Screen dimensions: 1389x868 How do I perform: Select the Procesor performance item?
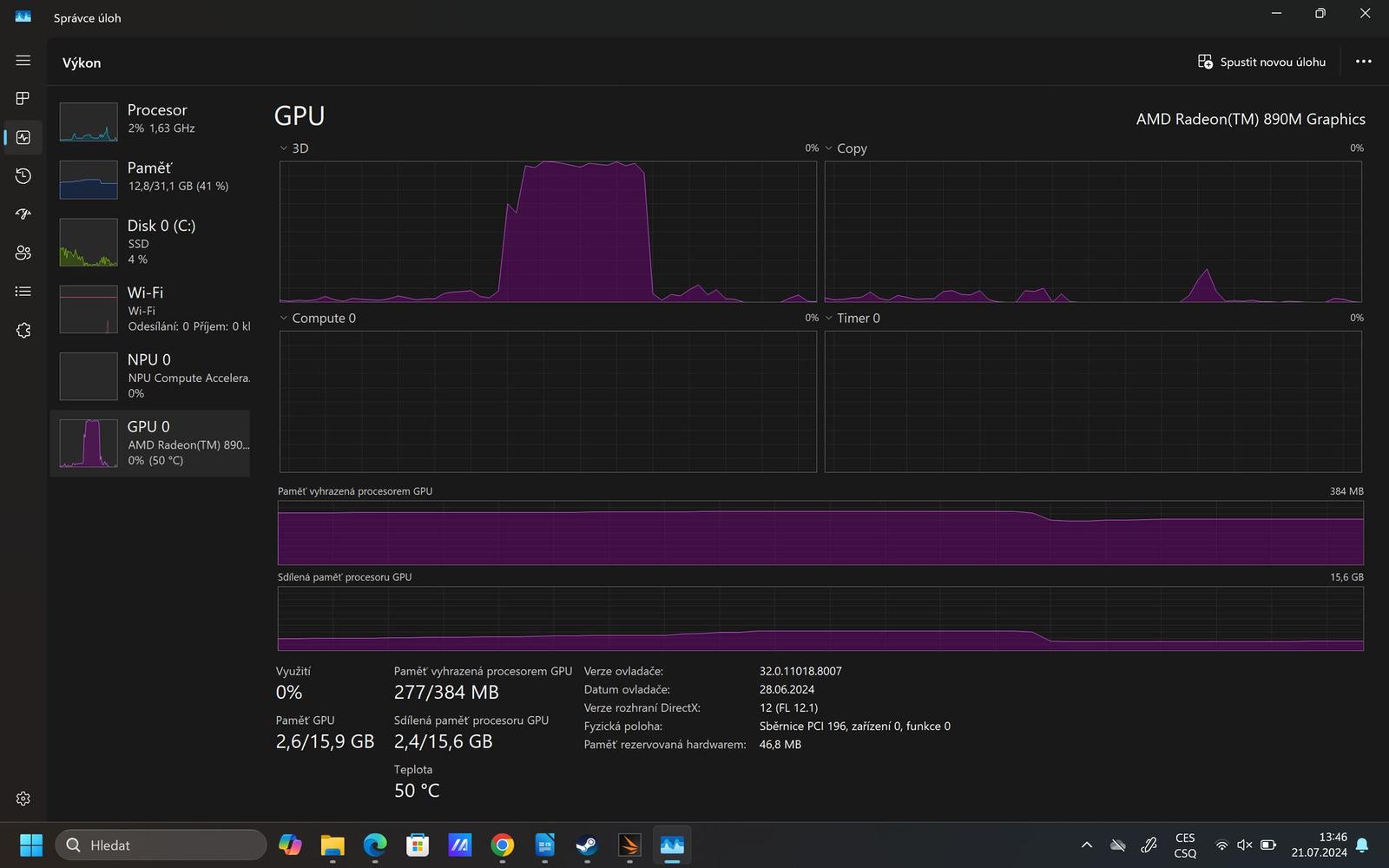click(x=150, y=122)
